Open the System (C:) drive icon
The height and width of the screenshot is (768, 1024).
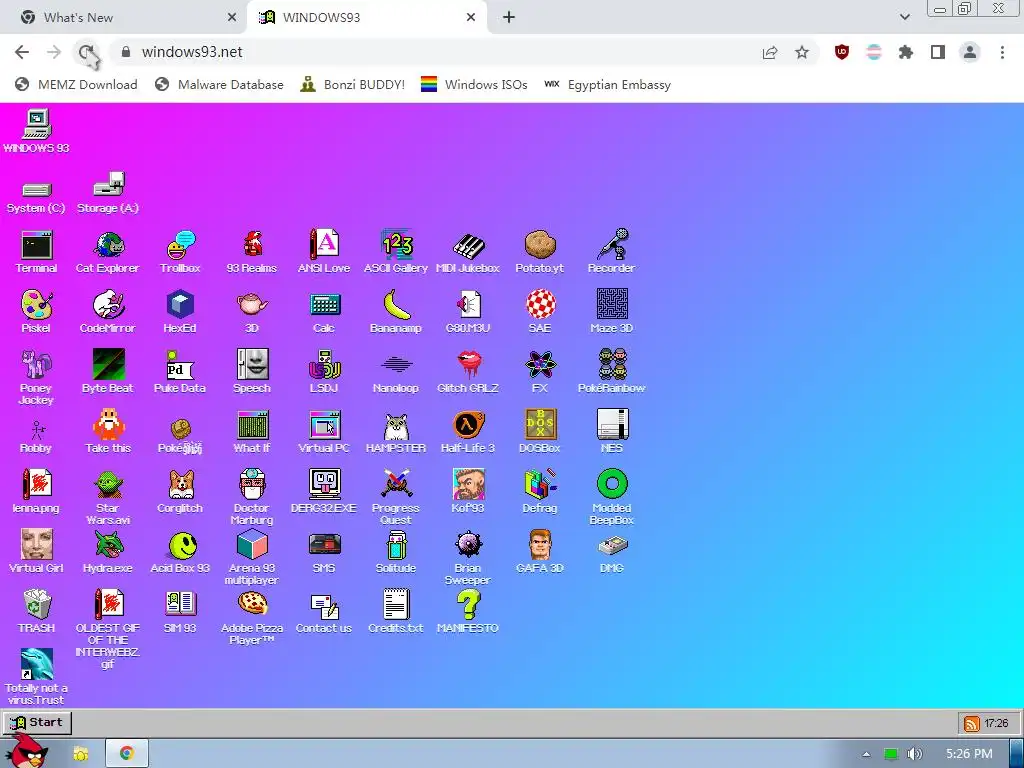point(36,196)
